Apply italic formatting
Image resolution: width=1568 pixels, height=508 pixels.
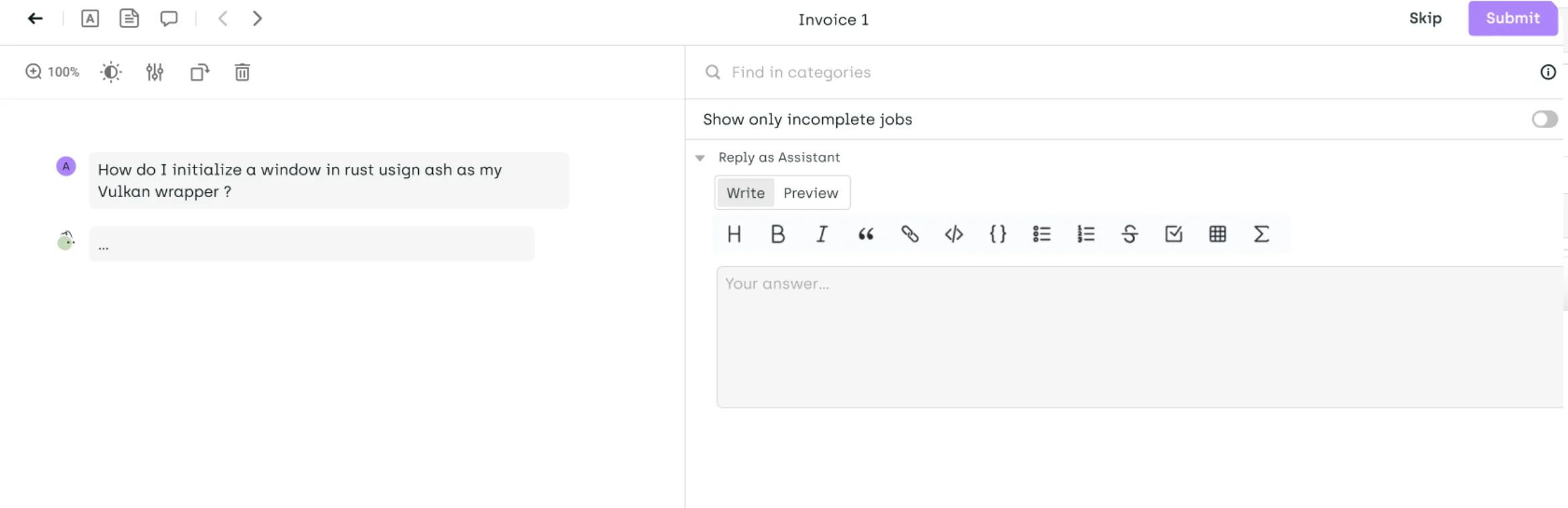pyautogui.click(x=822, y=234)
